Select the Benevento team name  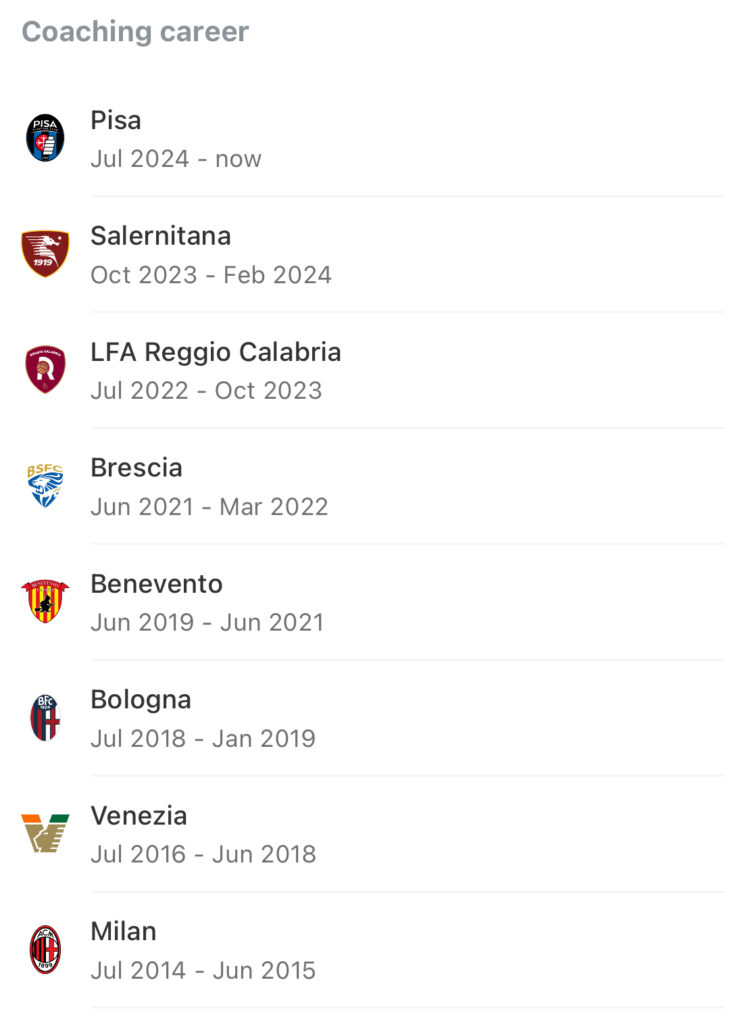[156, 584]
